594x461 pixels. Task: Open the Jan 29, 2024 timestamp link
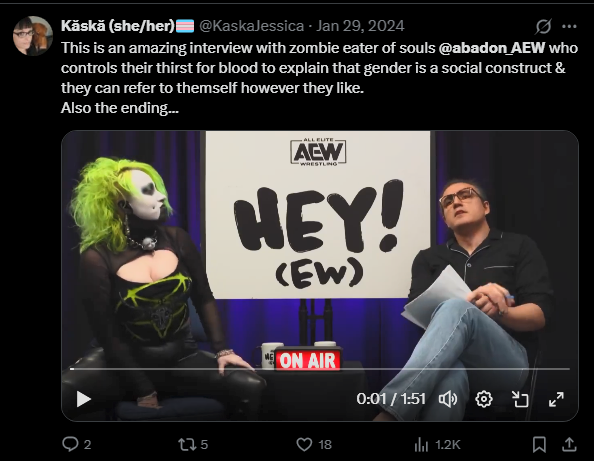point(360,26)
